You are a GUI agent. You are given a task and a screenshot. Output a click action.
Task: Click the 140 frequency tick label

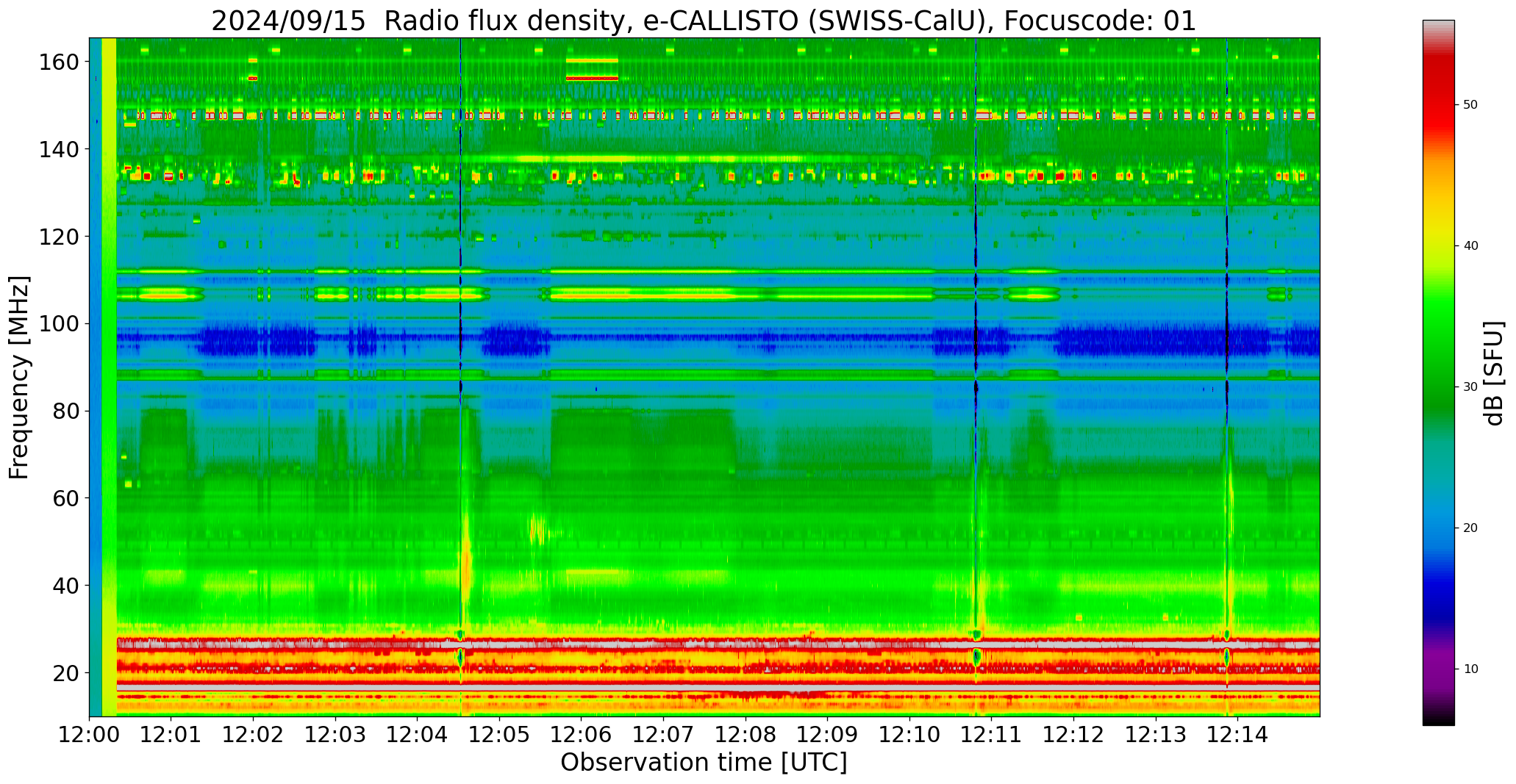pos(59,149)
